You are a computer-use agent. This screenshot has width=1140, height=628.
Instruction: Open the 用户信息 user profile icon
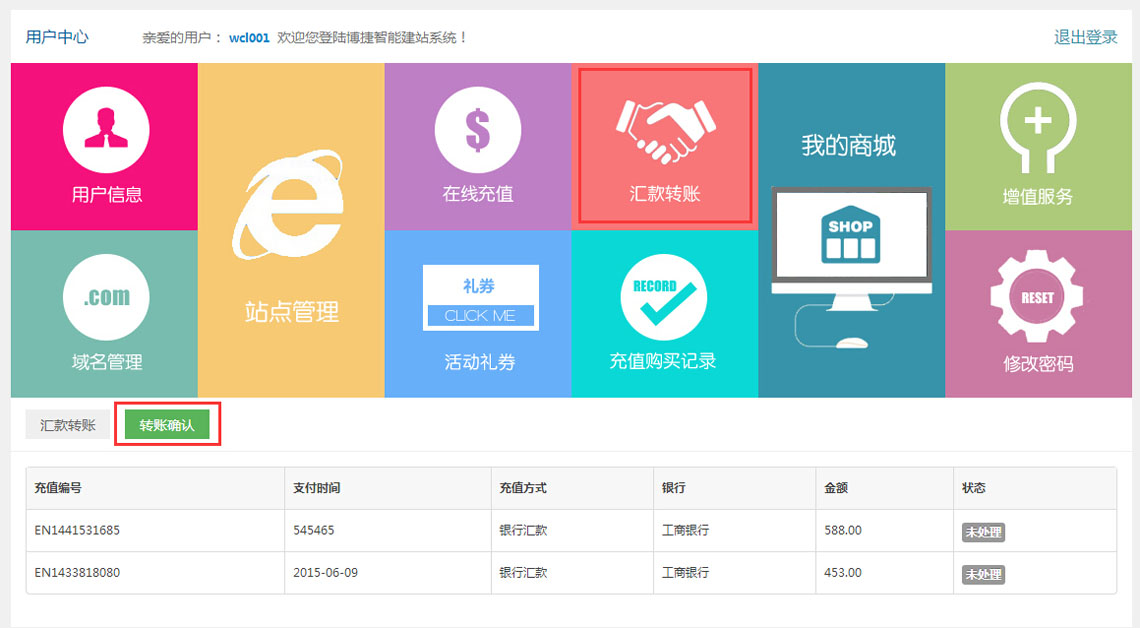click(106, 130)
